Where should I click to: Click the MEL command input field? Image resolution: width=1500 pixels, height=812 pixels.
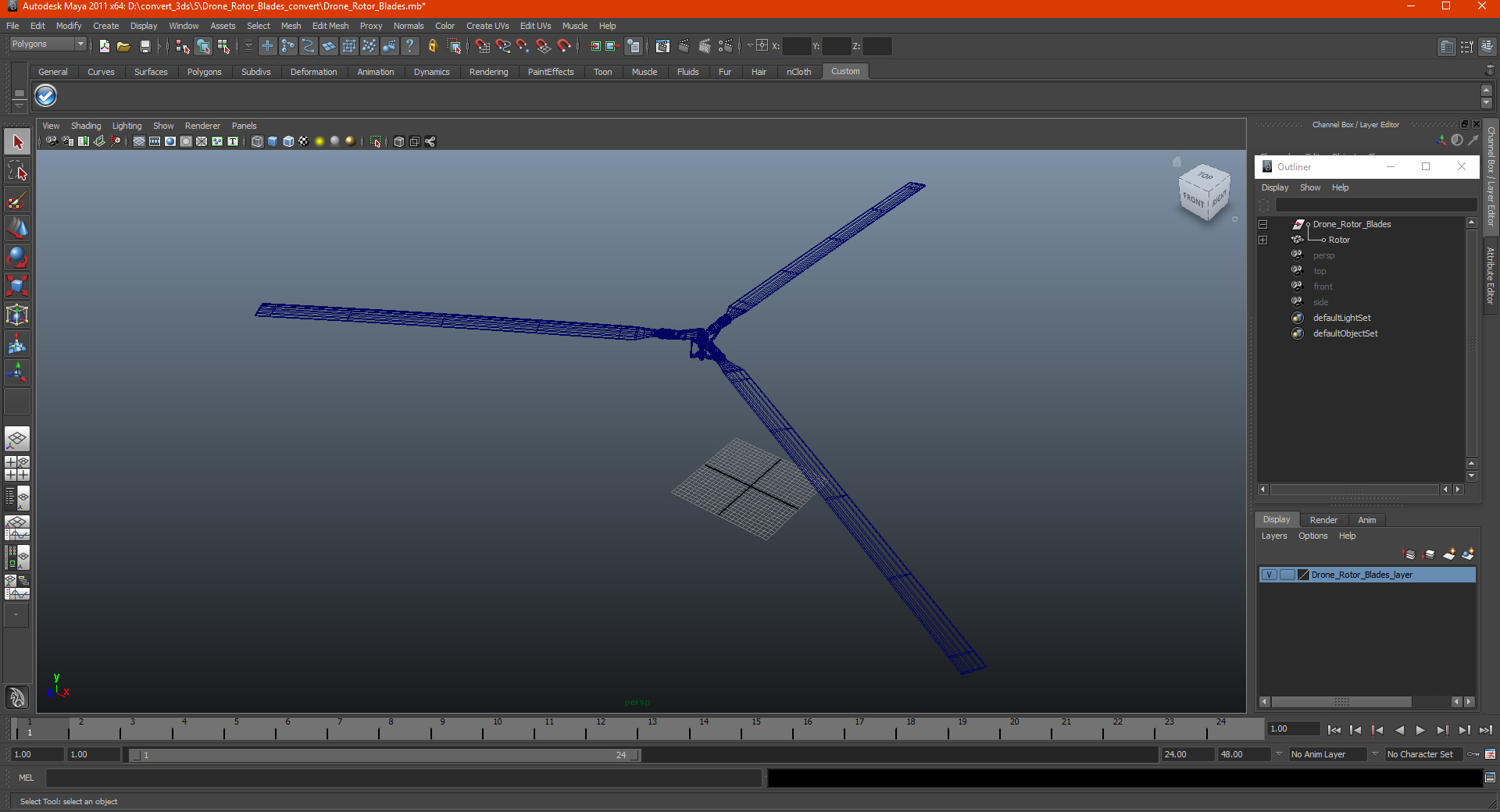[403, 778]
